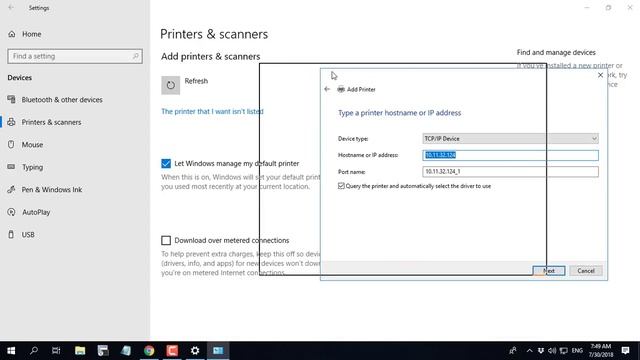Click the Find a setting search box
Viewport: 640px width, 360px height.
click(75, 56)
